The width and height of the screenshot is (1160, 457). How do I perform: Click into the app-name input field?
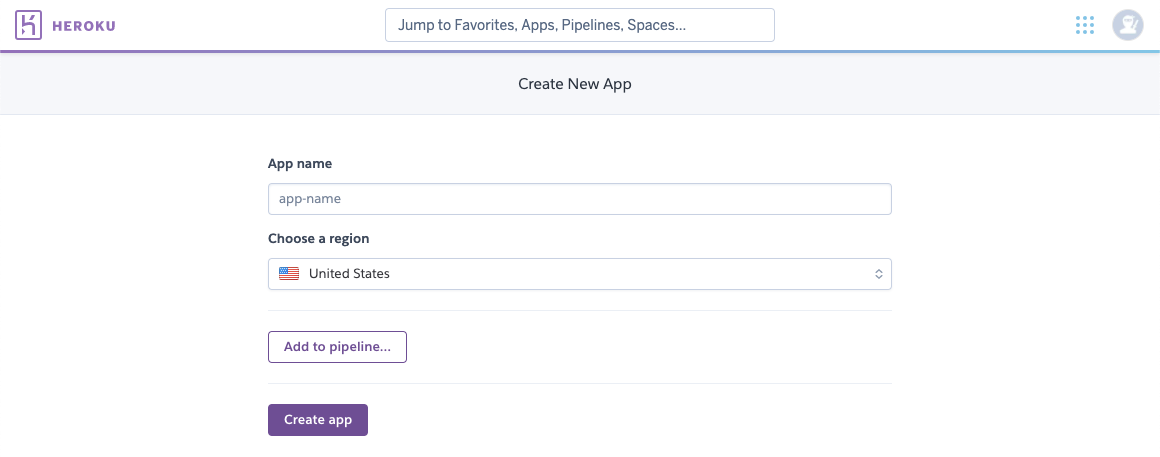coord(579,199)
